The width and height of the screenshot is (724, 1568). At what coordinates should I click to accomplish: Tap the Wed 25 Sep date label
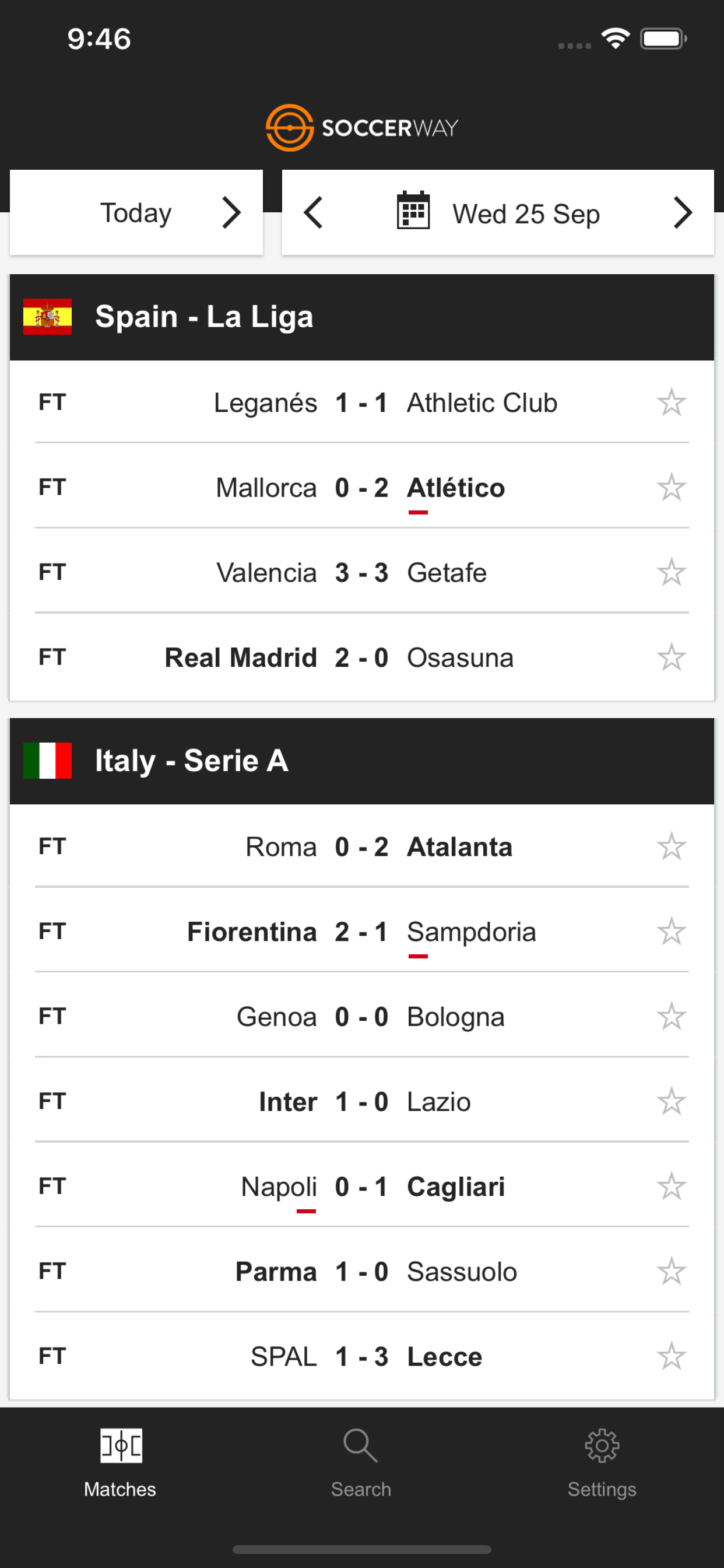(526, 213)
